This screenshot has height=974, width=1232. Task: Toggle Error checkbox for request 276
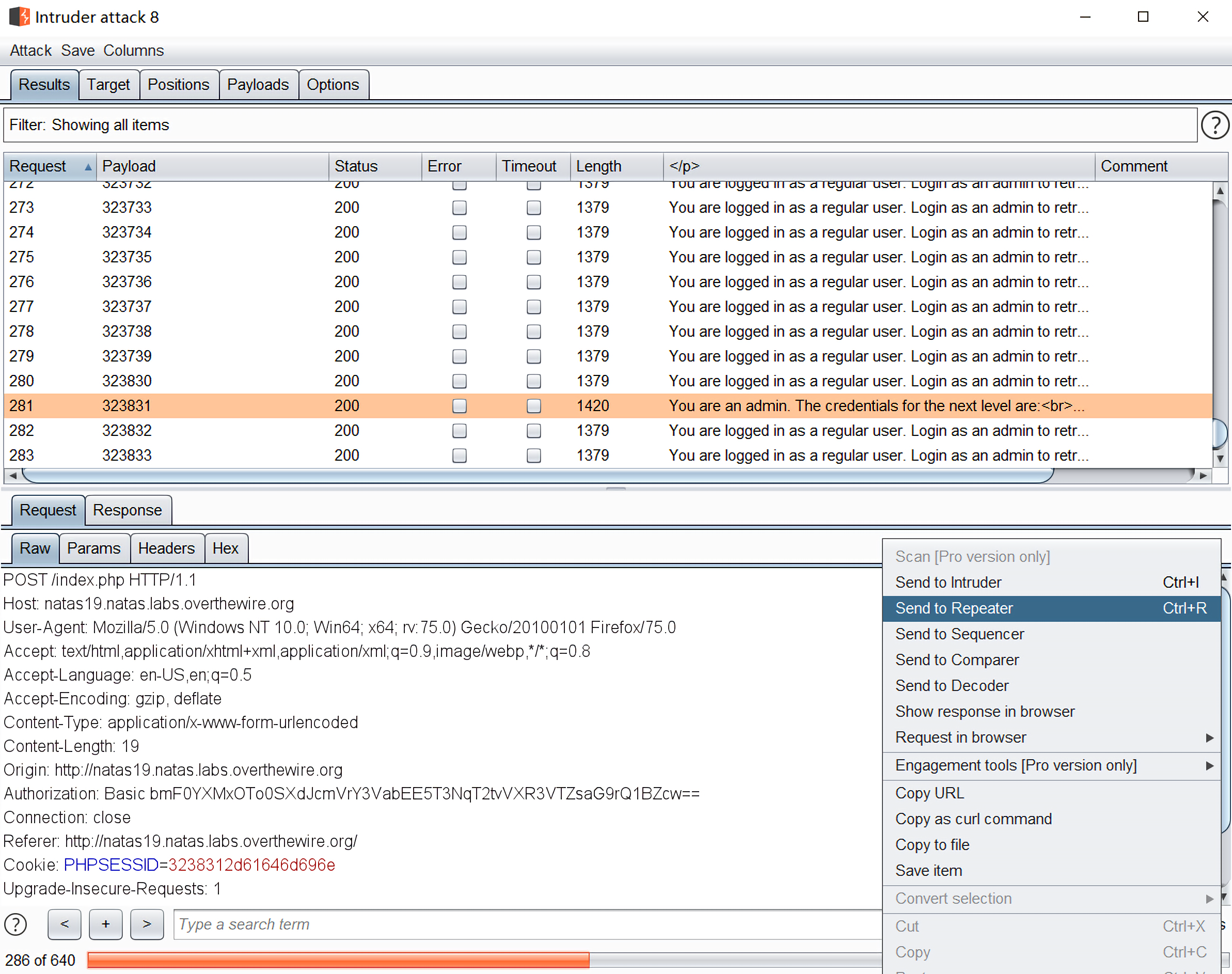point(460,282)
